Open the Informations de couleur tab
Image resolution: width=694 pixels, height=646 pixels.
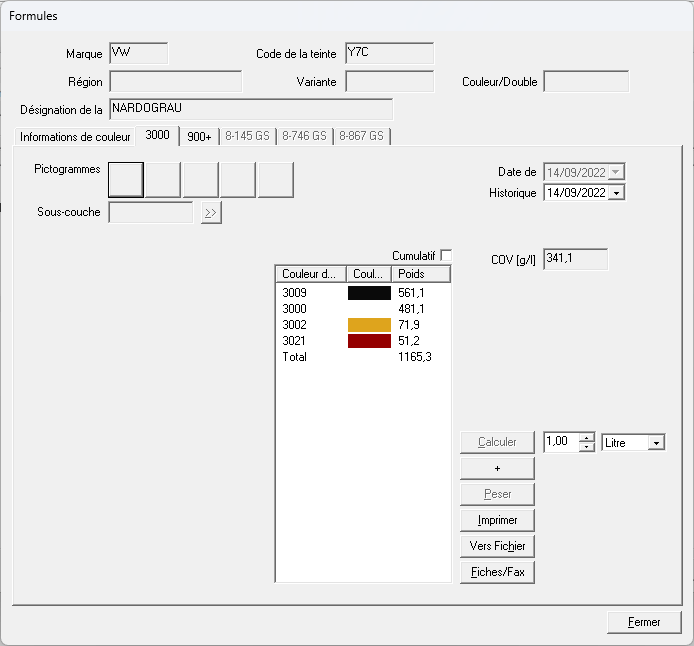click(x=75, y=137)
